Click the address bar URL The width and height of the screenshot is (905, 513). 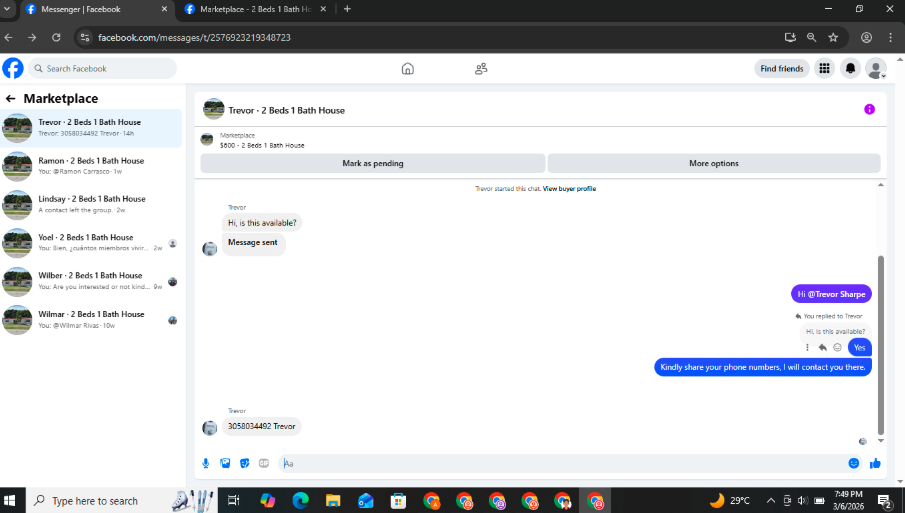(x=194, y=38)
